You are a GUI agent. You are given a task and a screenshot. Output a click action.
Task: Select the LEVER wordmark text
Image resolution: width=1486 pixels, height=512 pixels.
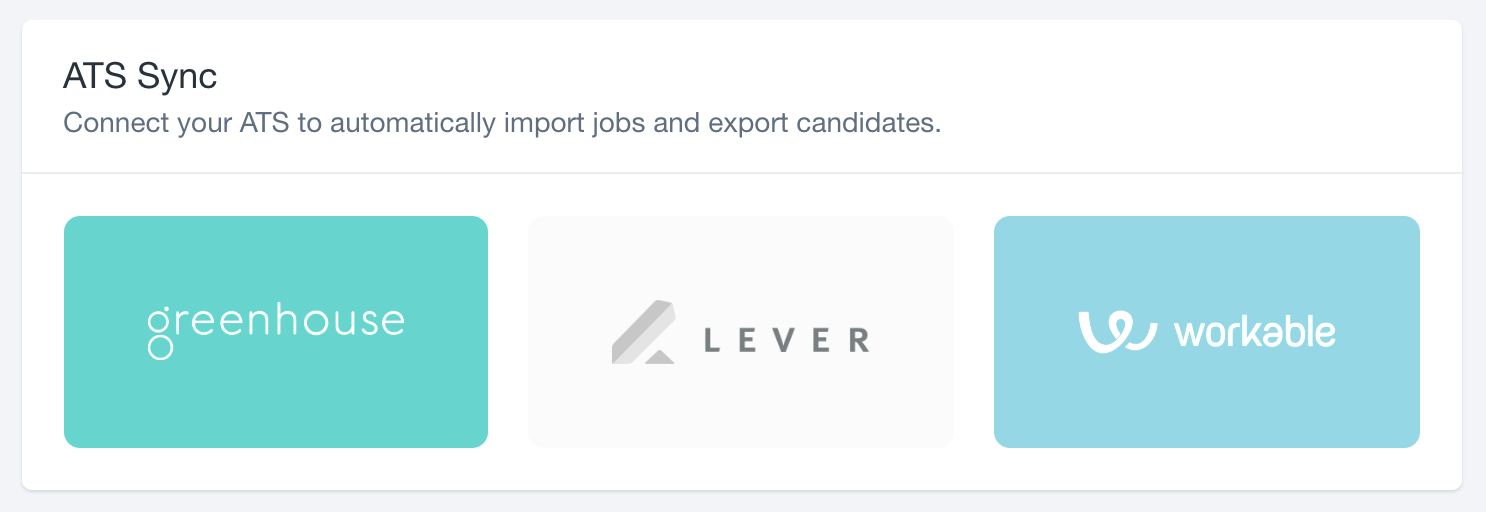(x=787, y=340)
